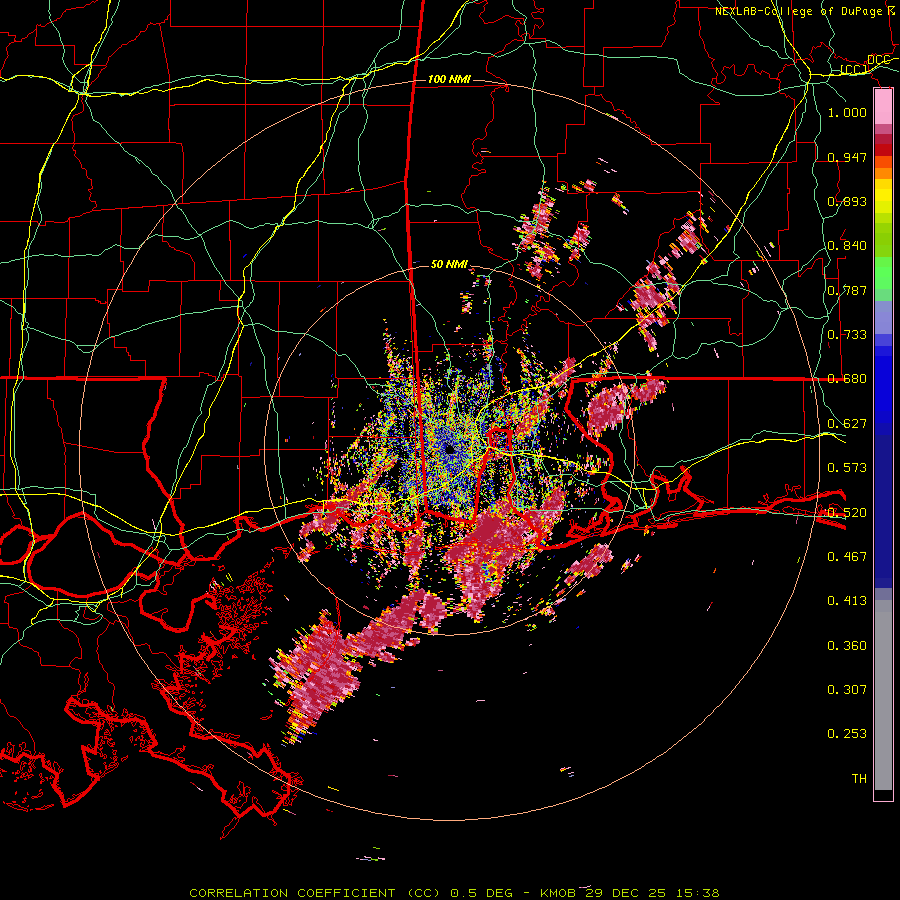Click the black radar site dot at center
The image size is (900, 900).
tap(449, 449)
